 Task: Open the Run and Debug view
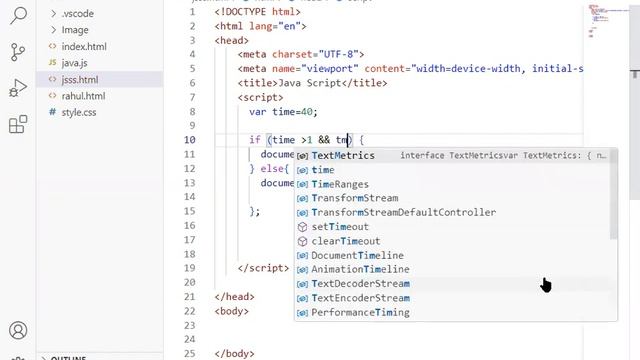(x=18, y=87)
